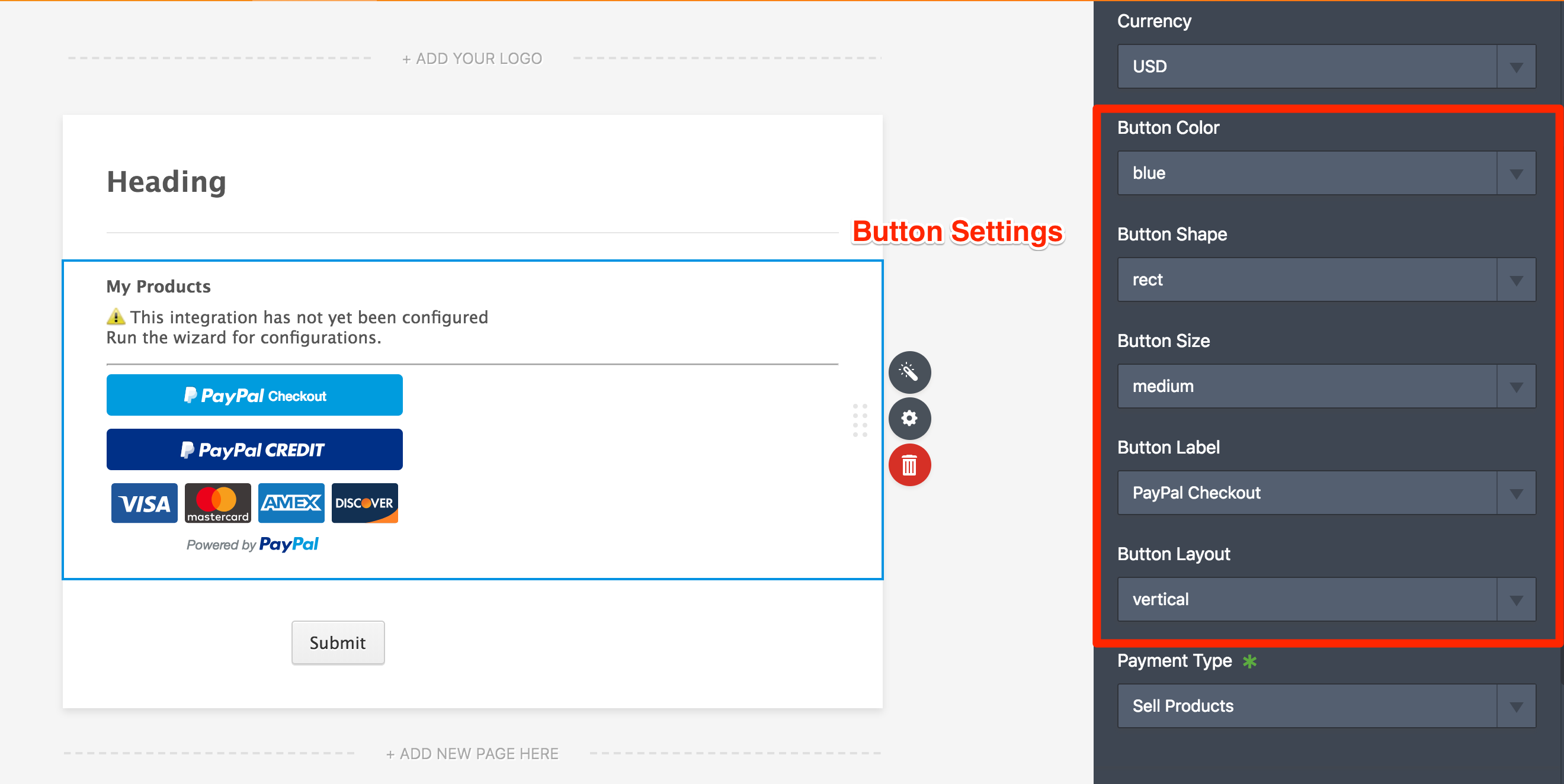This screenshot has width=1564, height=784.
Task: Open Payment Type Sell Products dropdown
Action: click(x=1326, y=706)
